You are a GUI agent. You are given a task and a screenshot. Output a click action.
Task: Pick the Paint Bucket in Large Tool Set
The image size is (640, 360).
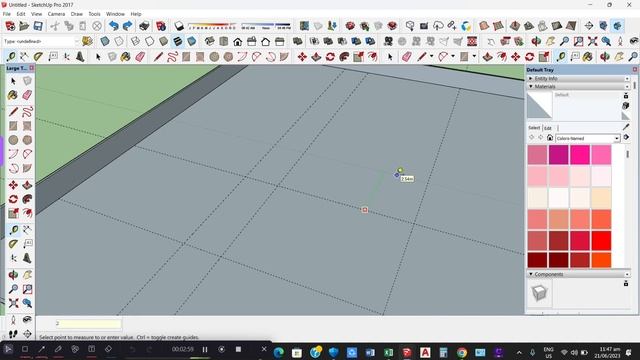[13, 95]
